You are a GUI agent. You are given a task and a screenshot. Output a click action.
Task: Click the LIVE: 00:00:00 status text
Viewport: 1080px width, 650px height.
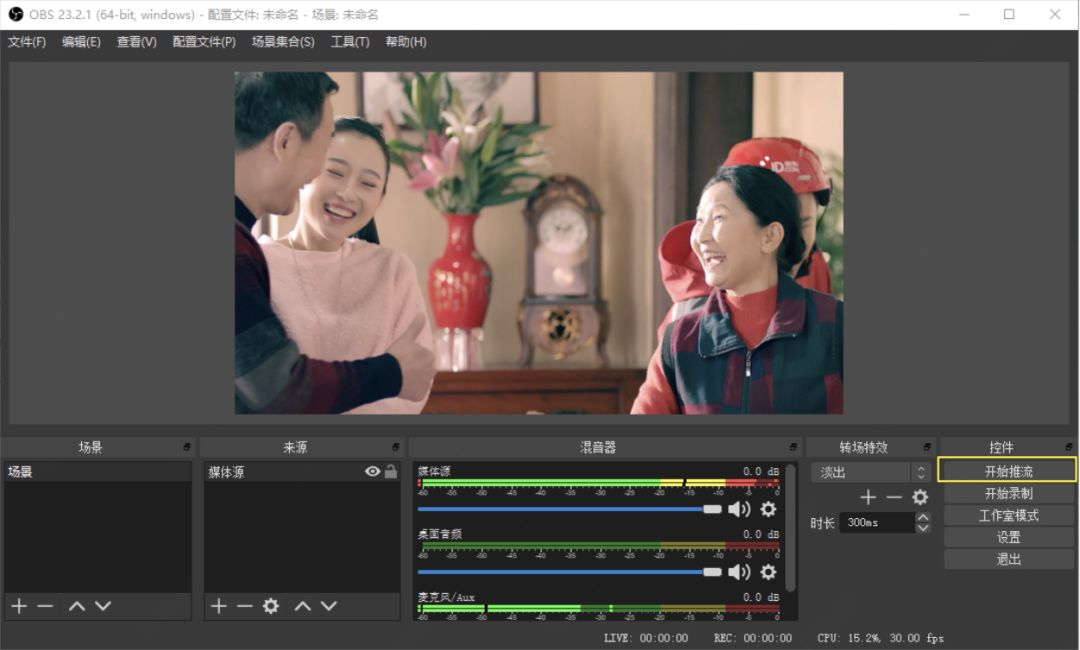pos(646,638)
